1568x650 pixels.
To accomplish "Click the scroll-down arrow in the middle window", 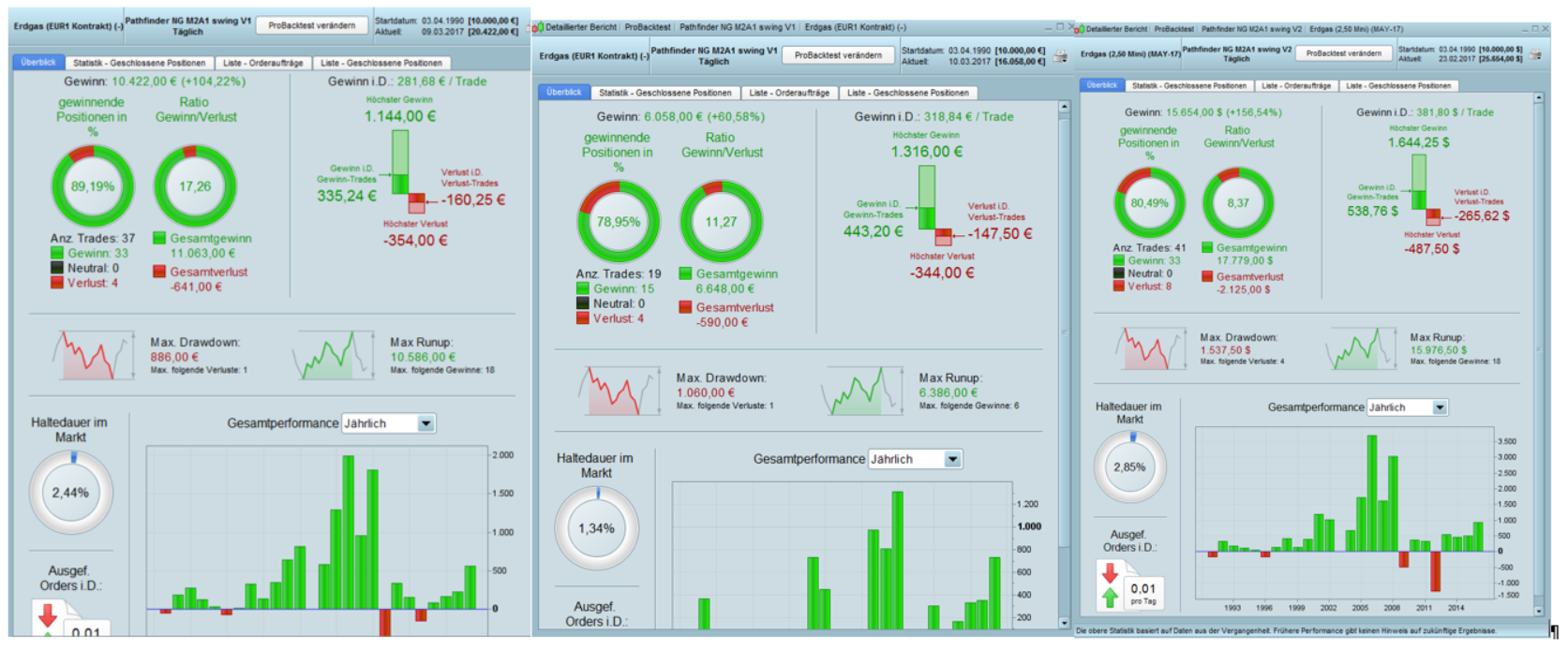I will [x=1064, y=622].
